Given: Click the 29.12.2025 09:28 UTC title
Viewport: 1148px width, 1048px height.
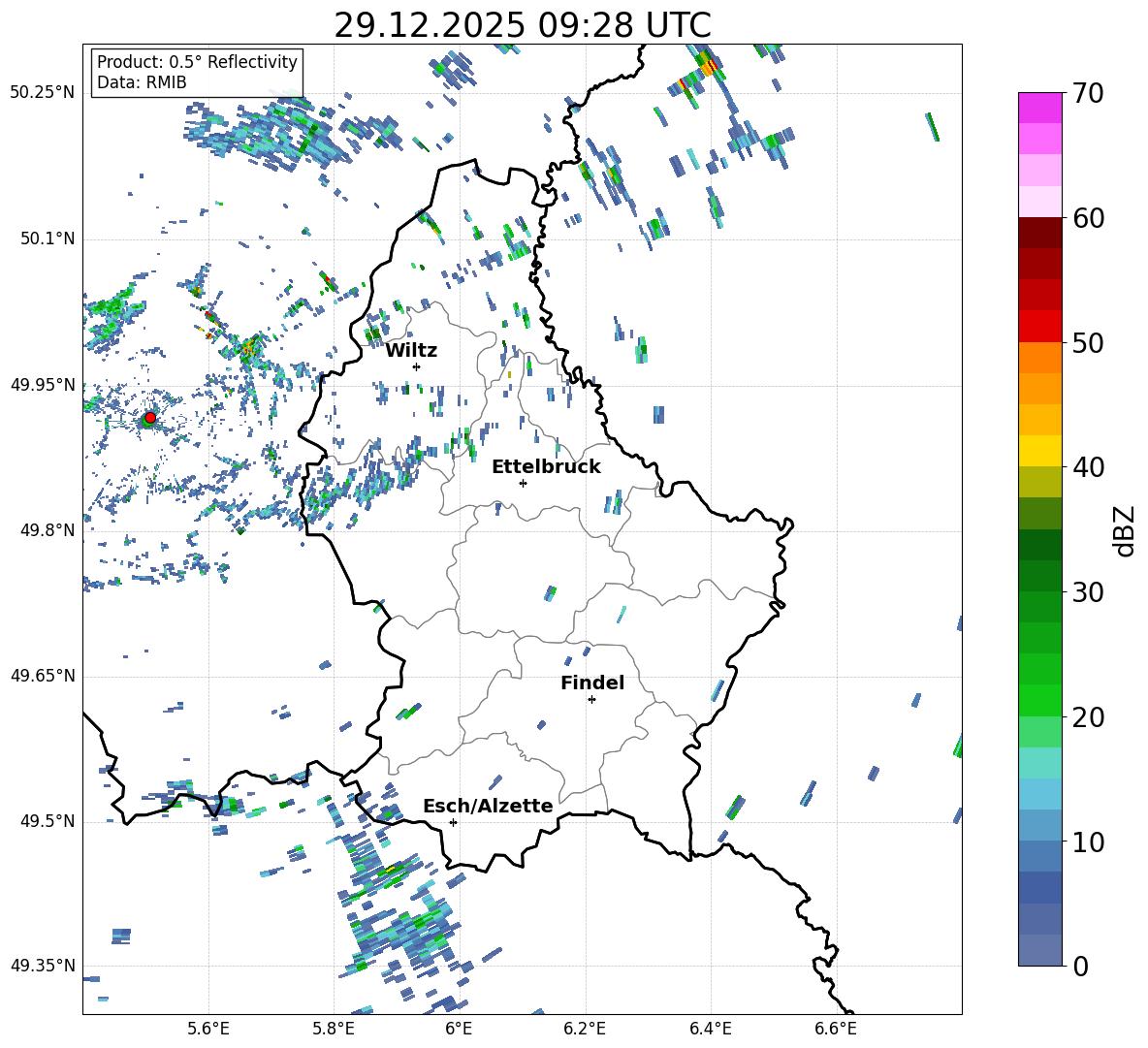Looking at the screenshot, I should (522, 25).
